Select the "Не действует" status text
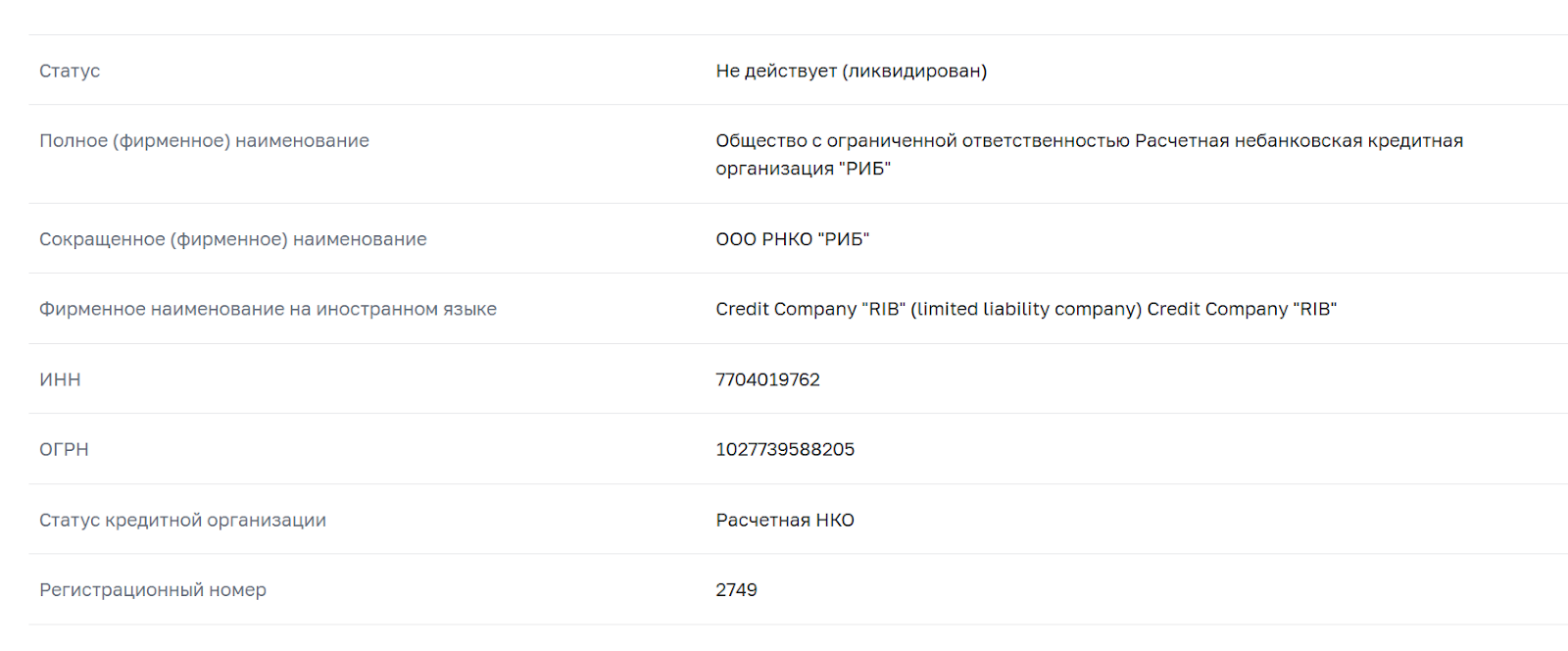Viewport: 1568px width, 651px height. [x=776, y=71]
